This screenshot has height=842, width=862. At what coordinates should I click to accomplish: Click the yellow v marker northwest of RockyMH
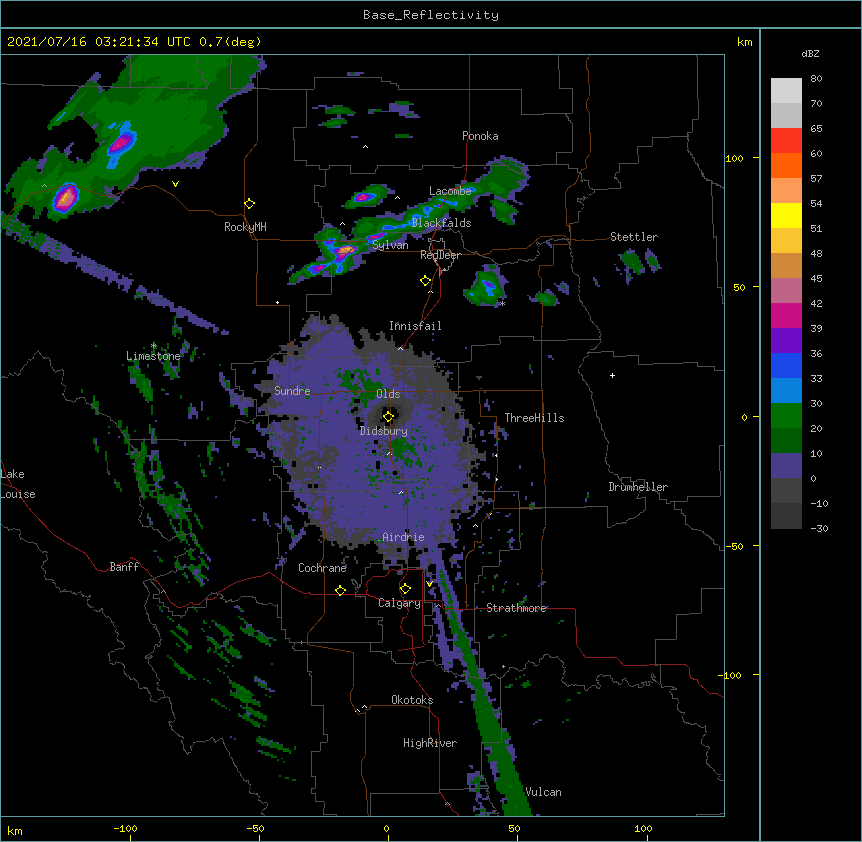tap(175, 184)
